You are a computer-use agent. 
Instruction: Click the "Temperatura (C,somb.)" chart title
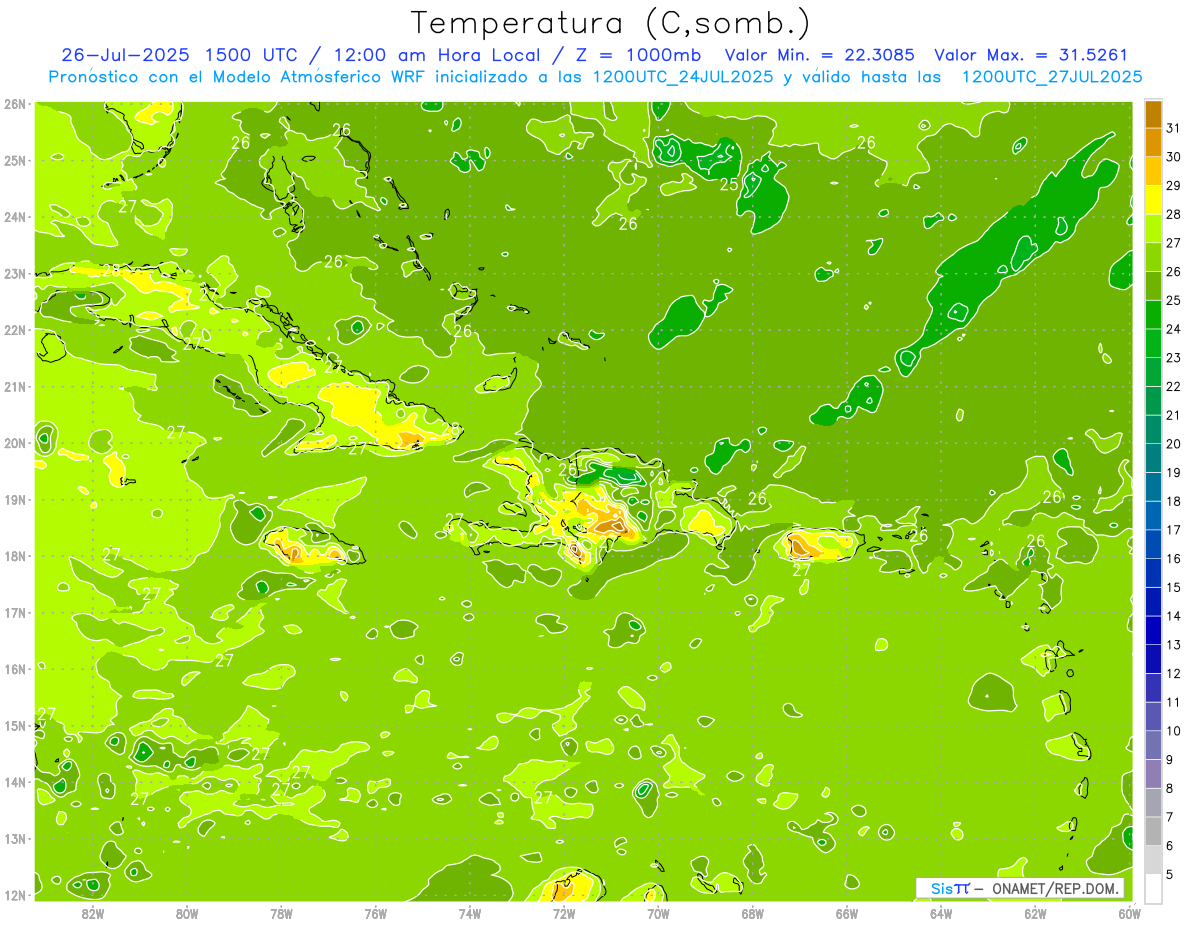611,23
